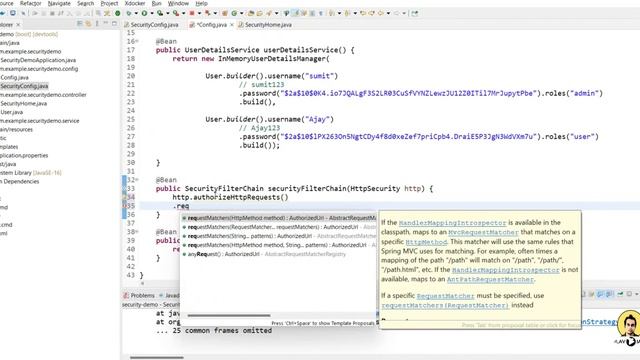Screen dimensions: 640x360
Task: Select Config.java in Package Explorer
Action: pos(14,78)
